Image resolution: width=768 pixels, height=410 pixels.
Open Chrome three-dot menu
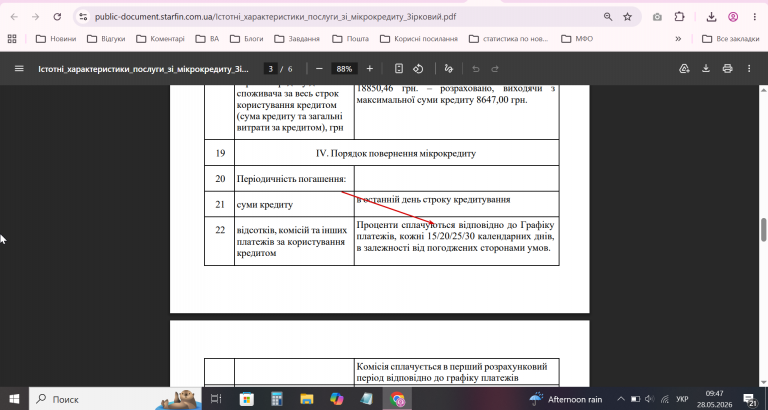click(755, 17)
